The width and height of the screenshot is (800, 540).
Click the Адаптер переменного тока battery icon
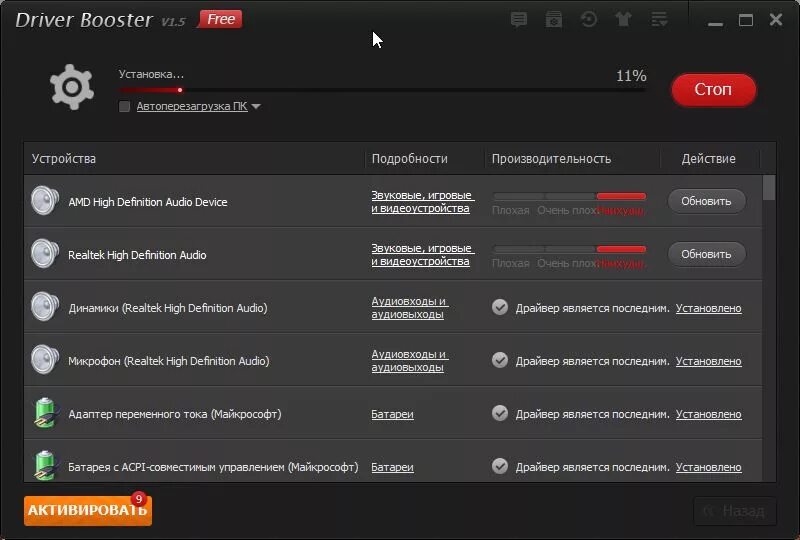point(46,413)
